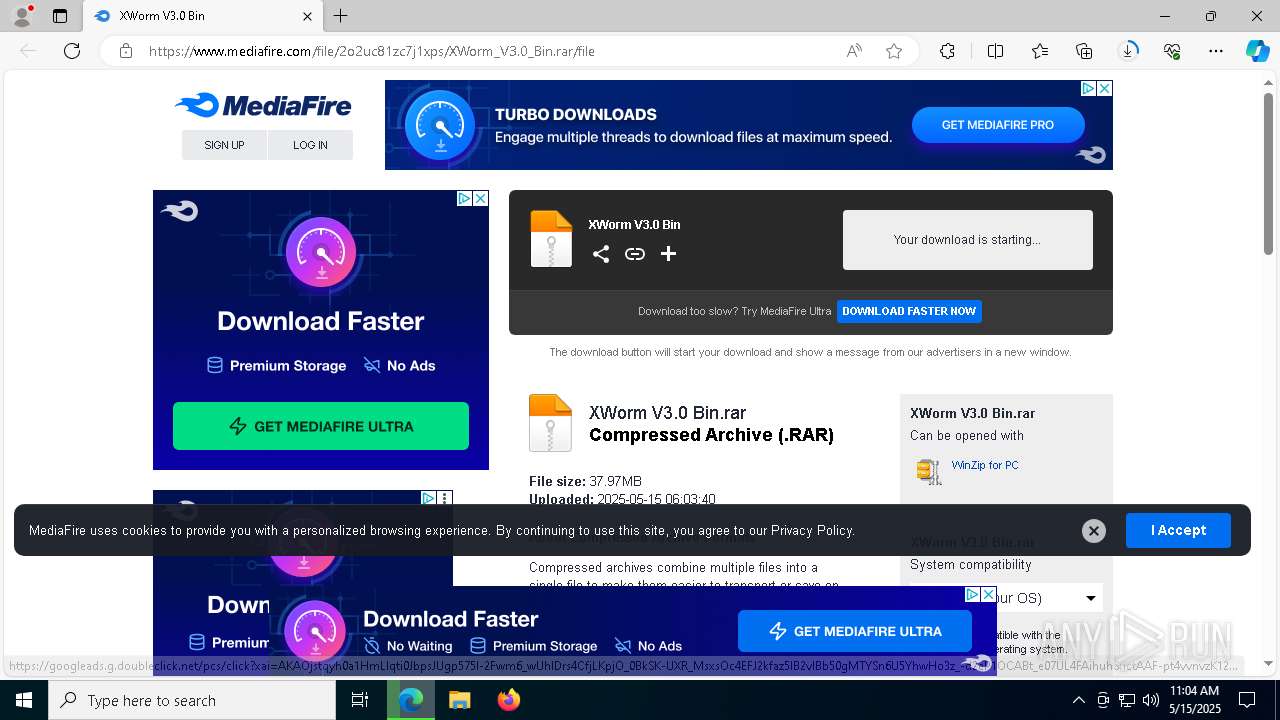Screen dimensions: 1280x720
Task: Close the bottom banner ad
Action: [988, 594]
